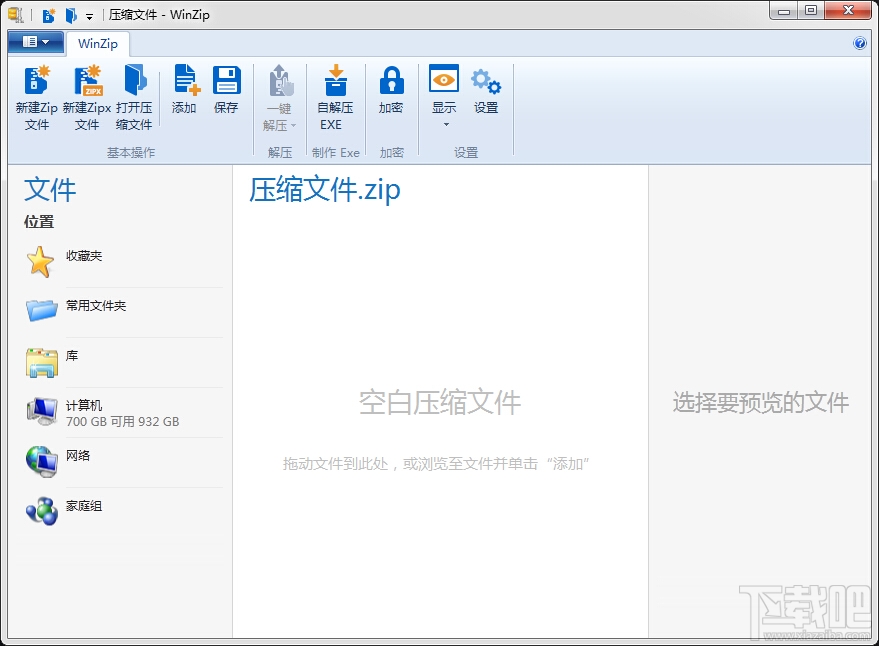Select the WinZip ribbon tab
The image size is (879, 646).
pos(98,44)
